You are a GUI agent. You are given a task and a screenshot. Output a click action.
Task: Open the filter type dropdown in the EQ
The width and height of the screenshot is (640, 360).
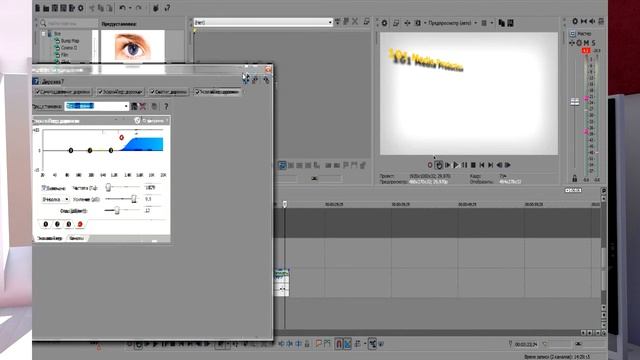pyautogui.click(x=56, y=199)
